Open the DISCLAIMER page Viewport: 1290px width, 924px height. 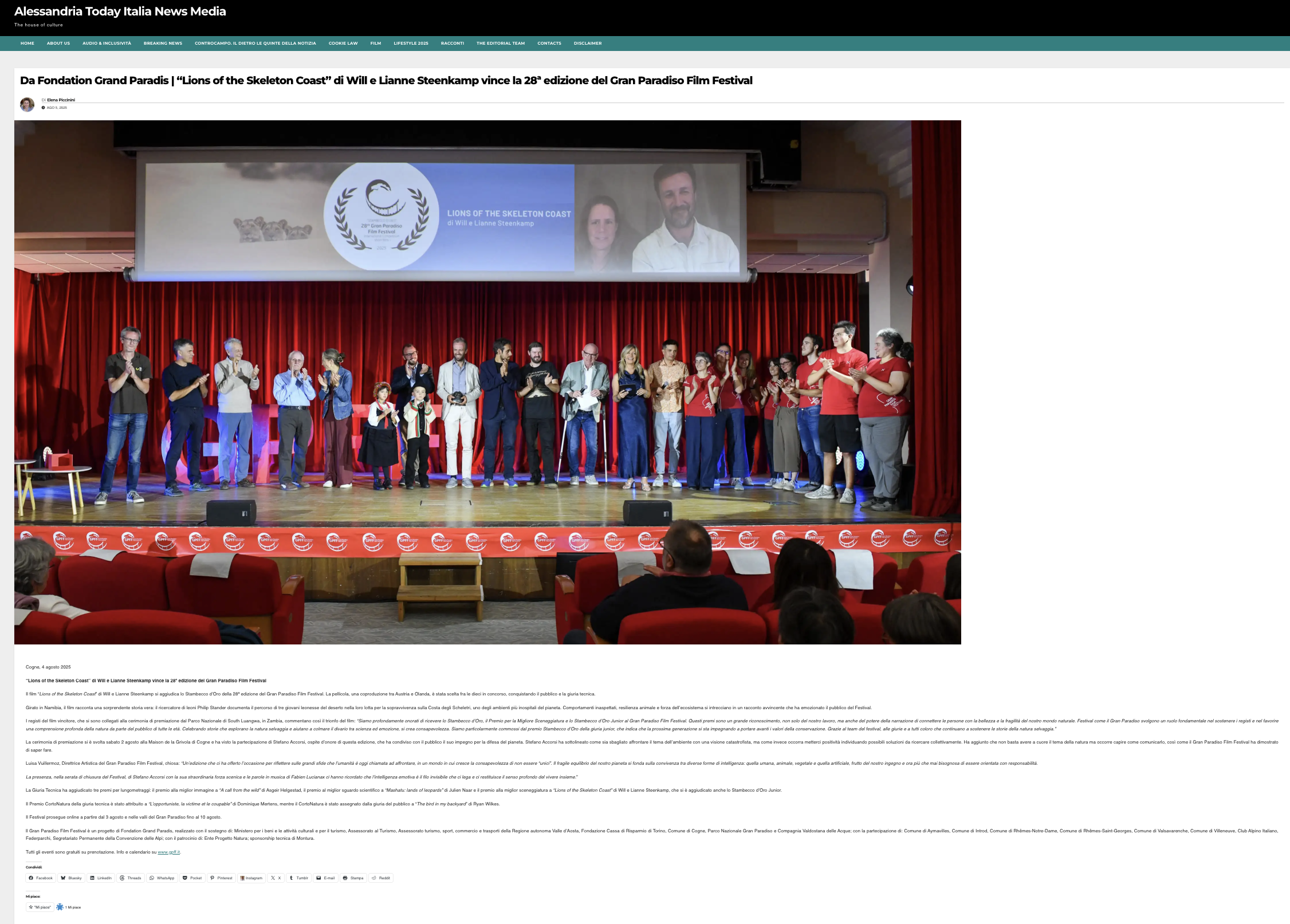click(x=588, y=44)
